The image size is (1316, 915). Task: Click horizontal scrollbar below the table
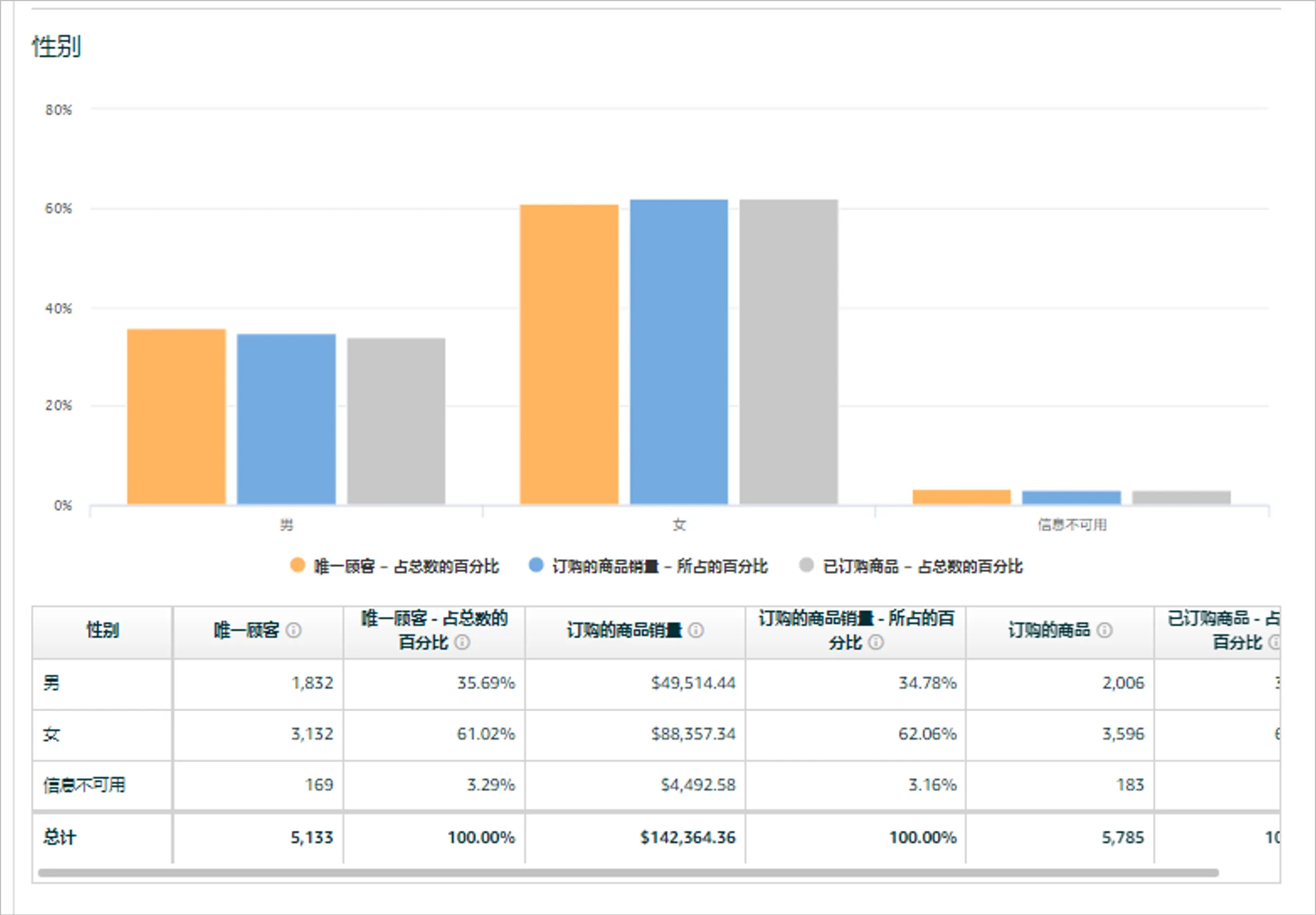[628, 873]
